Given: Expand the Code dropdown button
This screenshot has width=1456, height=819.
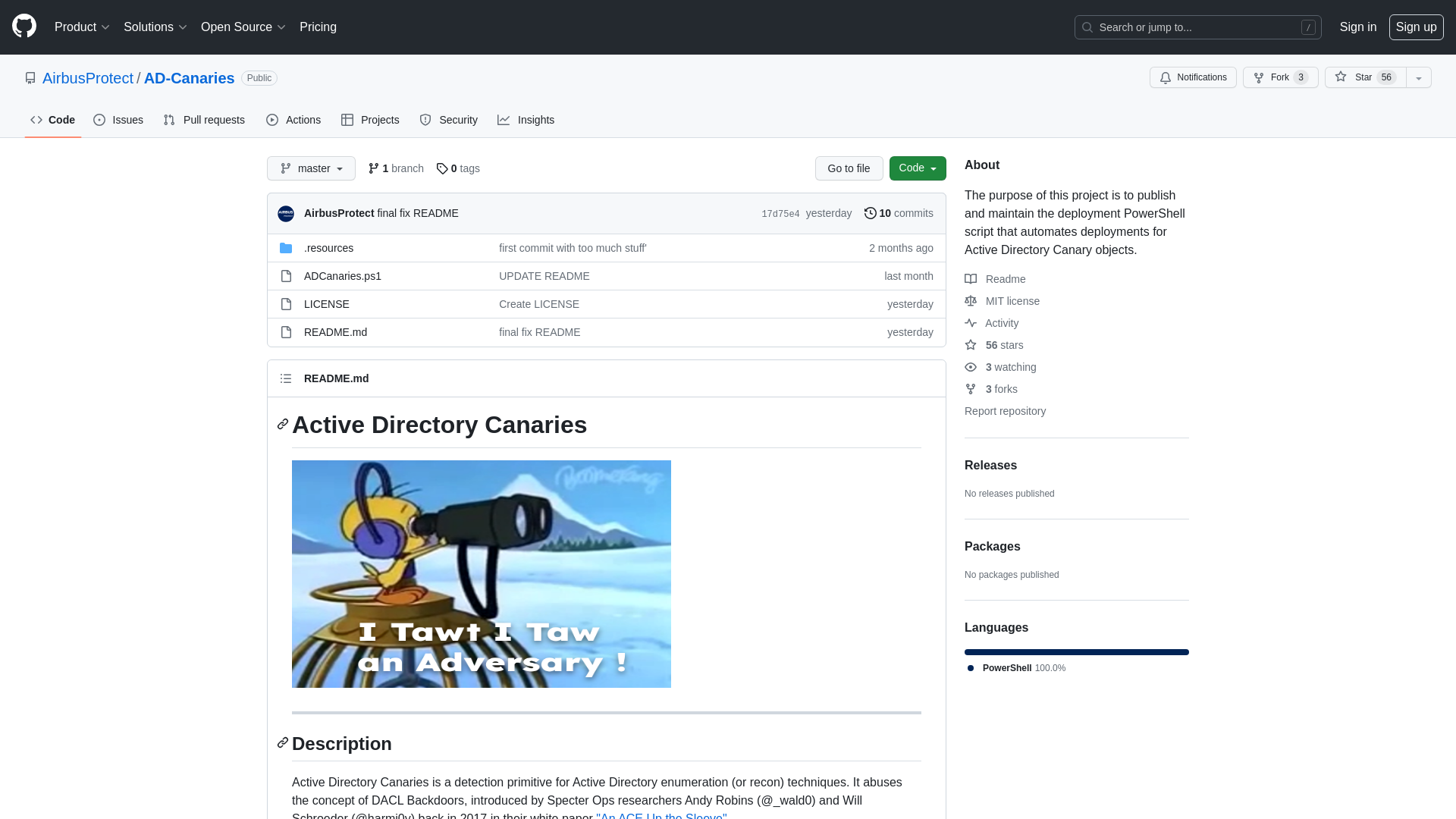Looking at the screenshot, I should tap(917, 168).
